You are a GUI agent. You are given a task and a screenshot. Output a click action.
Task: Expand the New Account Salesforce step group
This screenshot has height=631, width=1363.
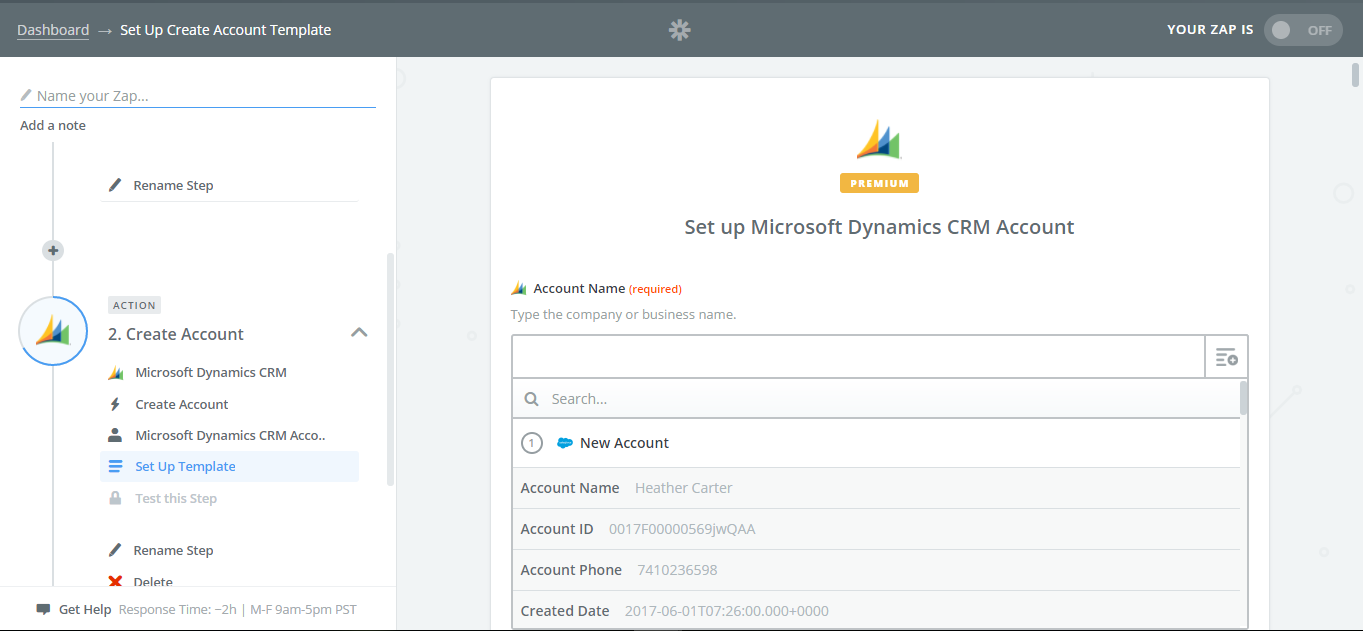[x=876, y=443]
